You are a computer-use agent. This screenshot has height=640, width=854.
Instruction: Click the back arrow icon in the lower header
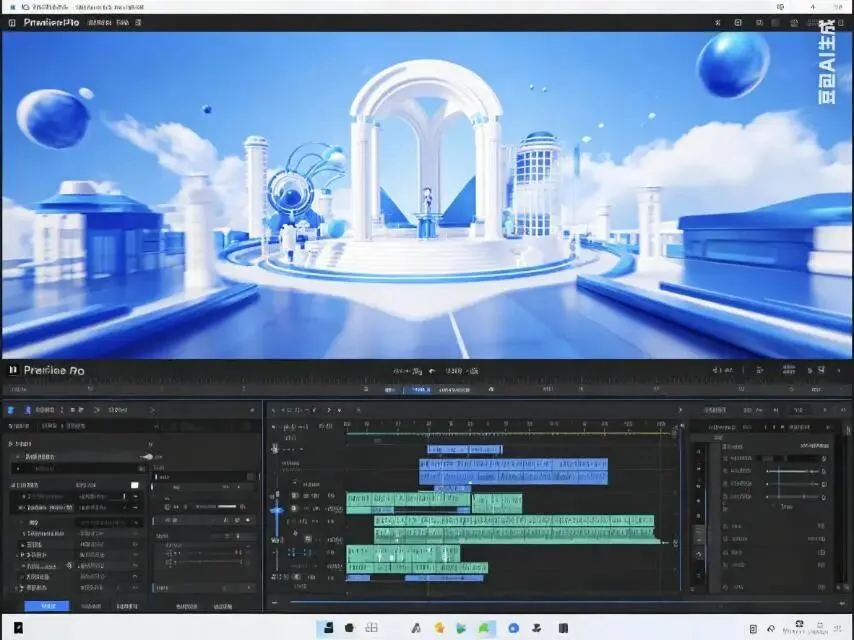coord(432,371)
